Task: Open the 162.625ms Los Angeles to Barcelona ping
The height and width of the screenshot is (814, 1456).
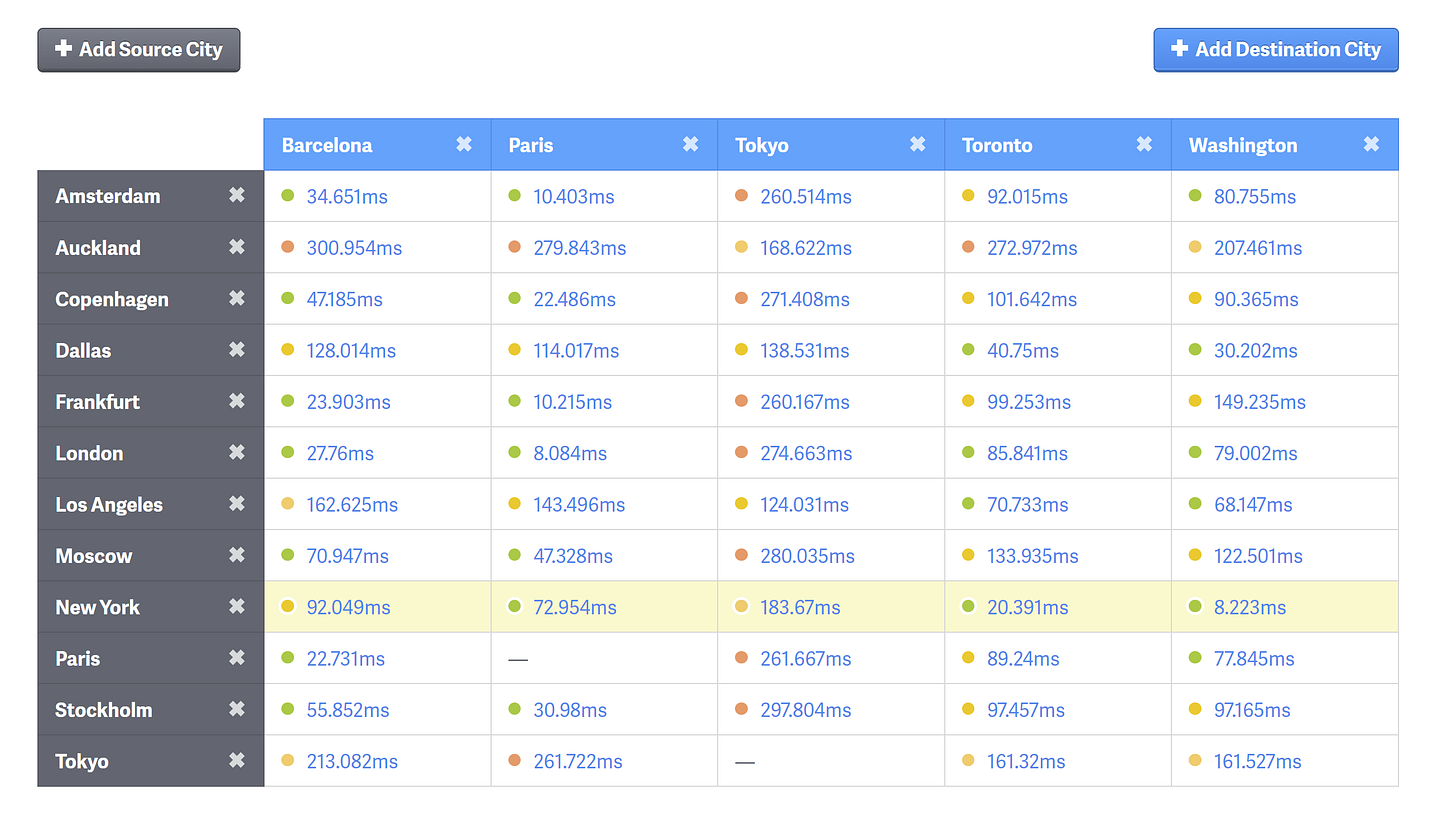Action: (x=352, y=505)
